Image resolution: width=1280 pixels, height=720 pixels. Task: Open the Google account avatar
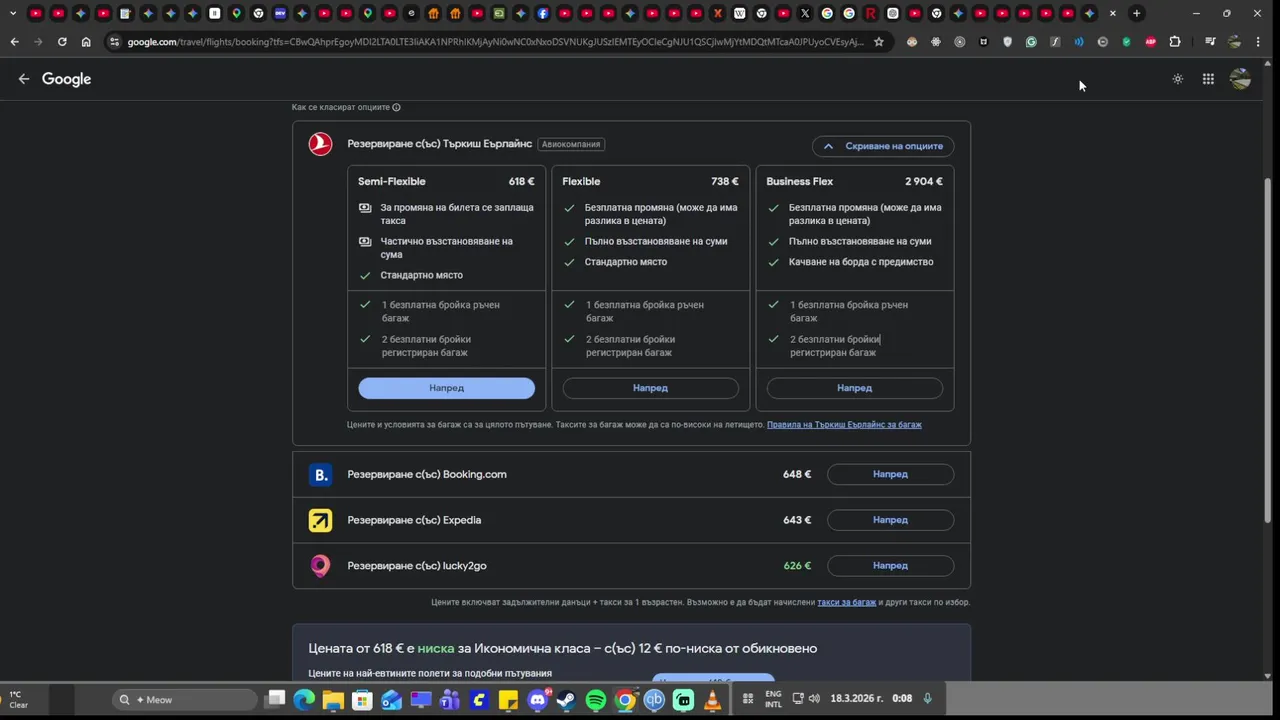point(1241,79)
